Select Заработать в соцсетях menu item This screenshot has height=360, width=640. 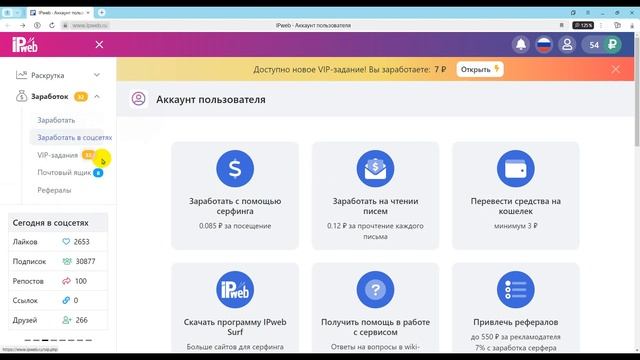(x=74, y=138)
